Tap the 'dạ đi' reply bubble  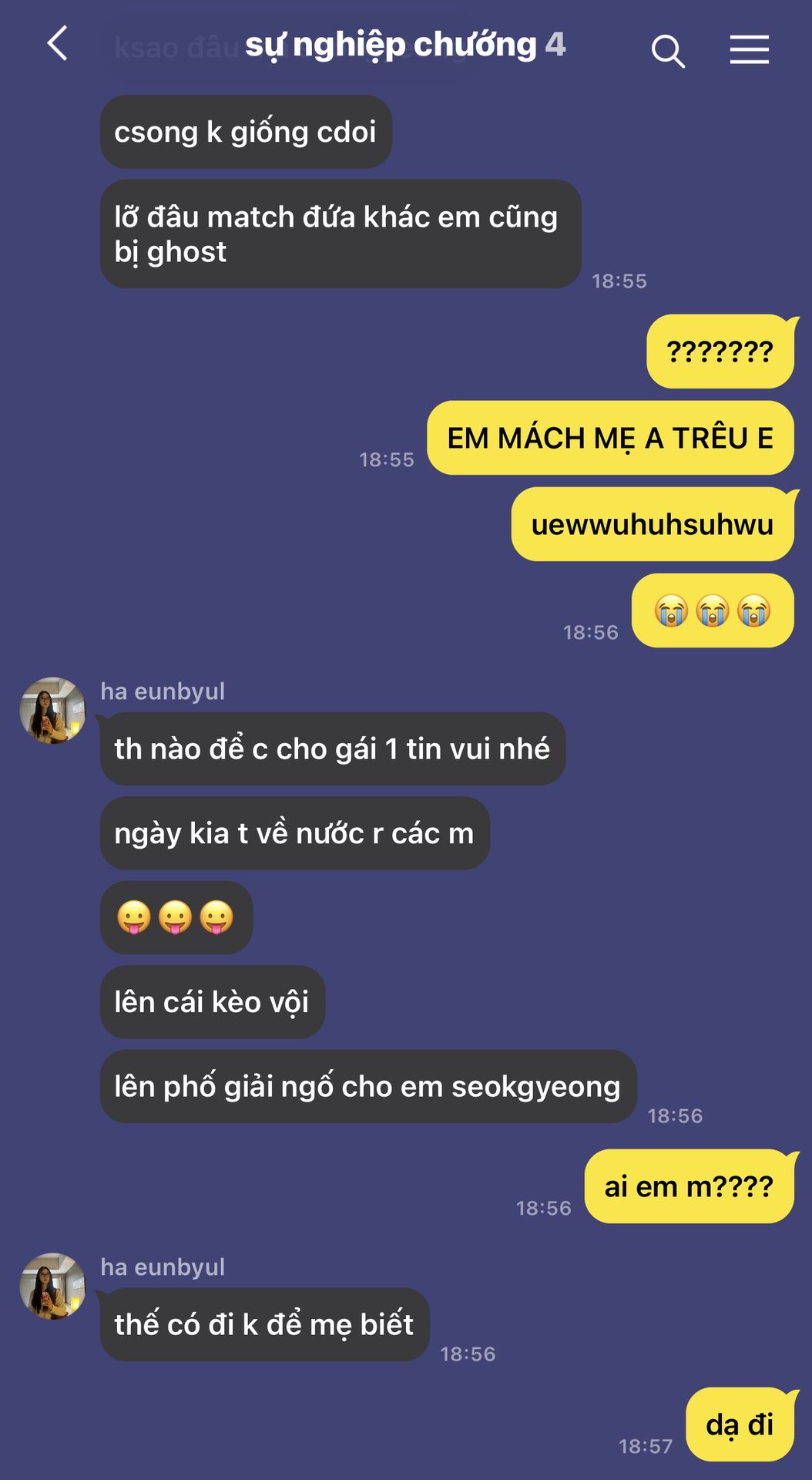(x=740, y=1424)
